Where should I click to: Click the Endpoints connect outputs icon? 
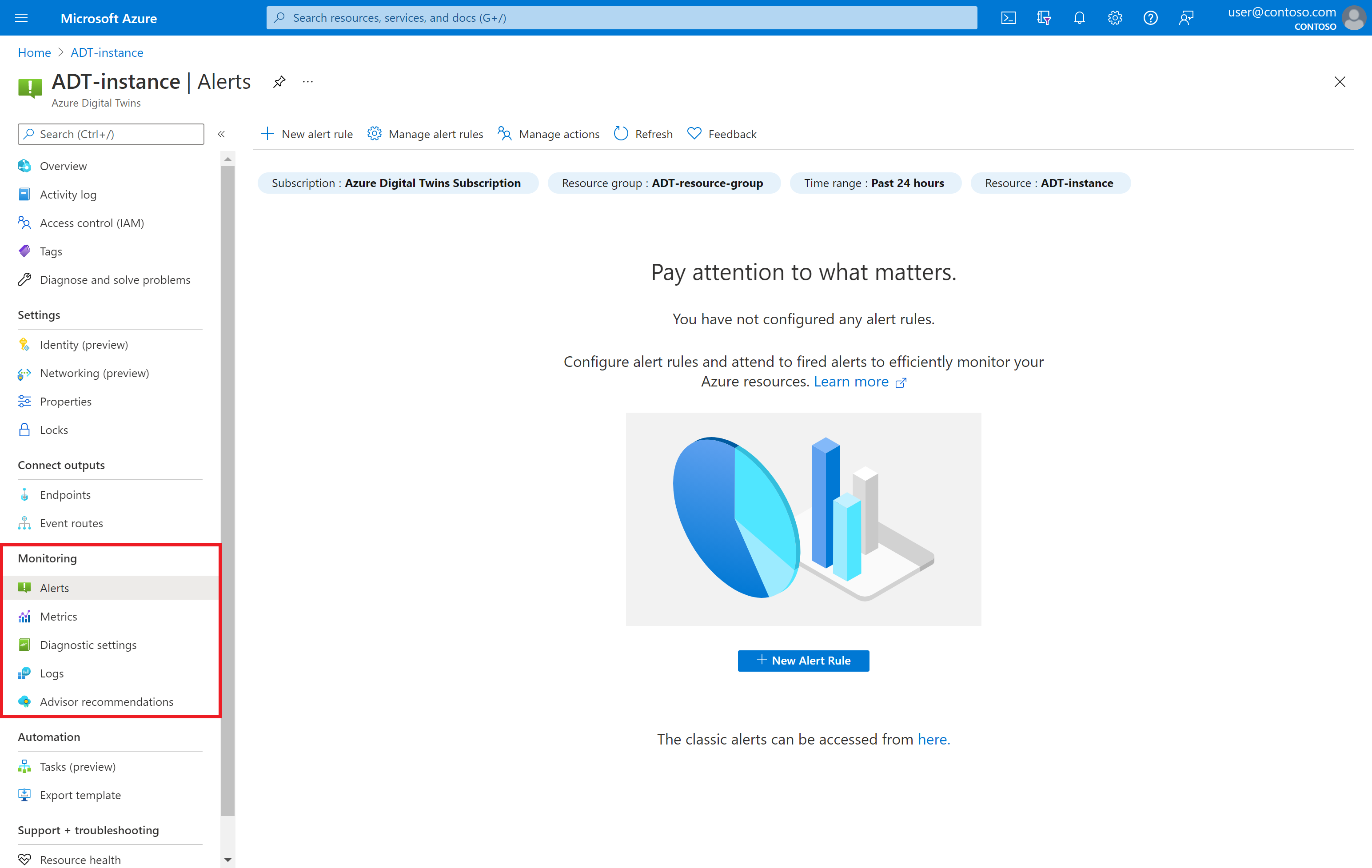tap(25, 494)
